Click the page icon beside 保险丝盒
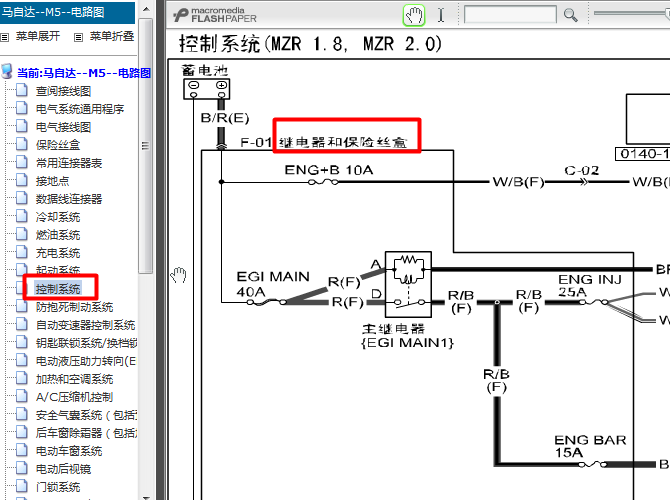This screenshot has height=500, width=670. [x=22, y=144]
